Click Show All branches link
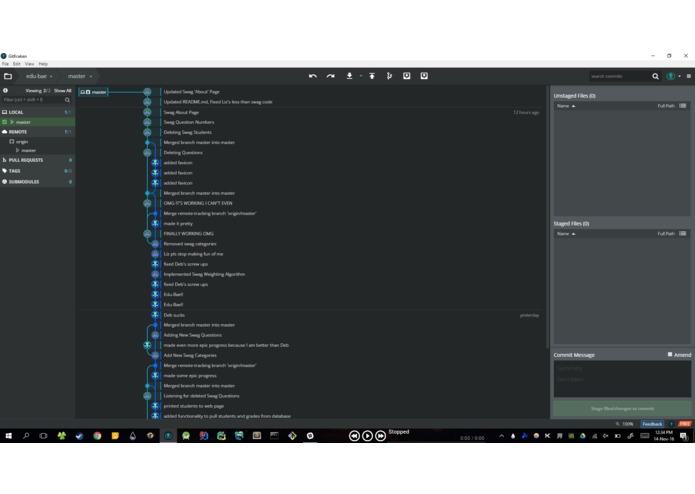The image size is (695, 494). 62,90
